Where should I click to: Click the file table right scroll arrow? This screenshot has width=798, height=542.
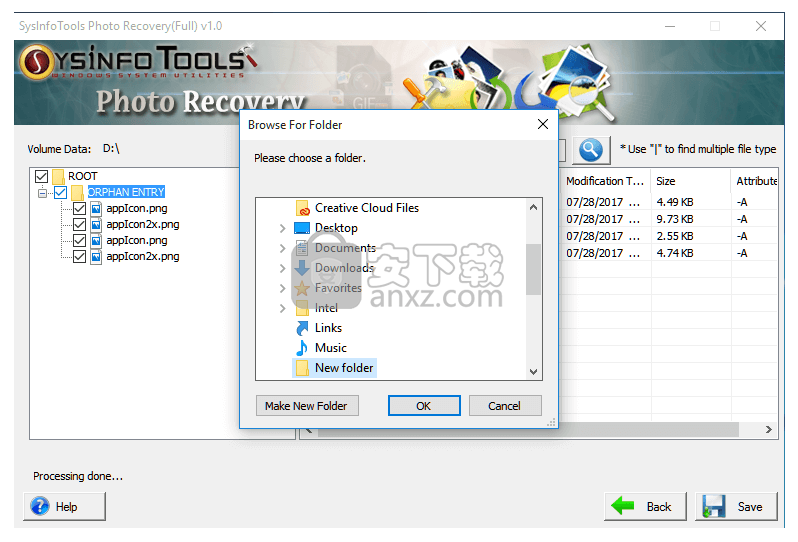tap(768, 430)
